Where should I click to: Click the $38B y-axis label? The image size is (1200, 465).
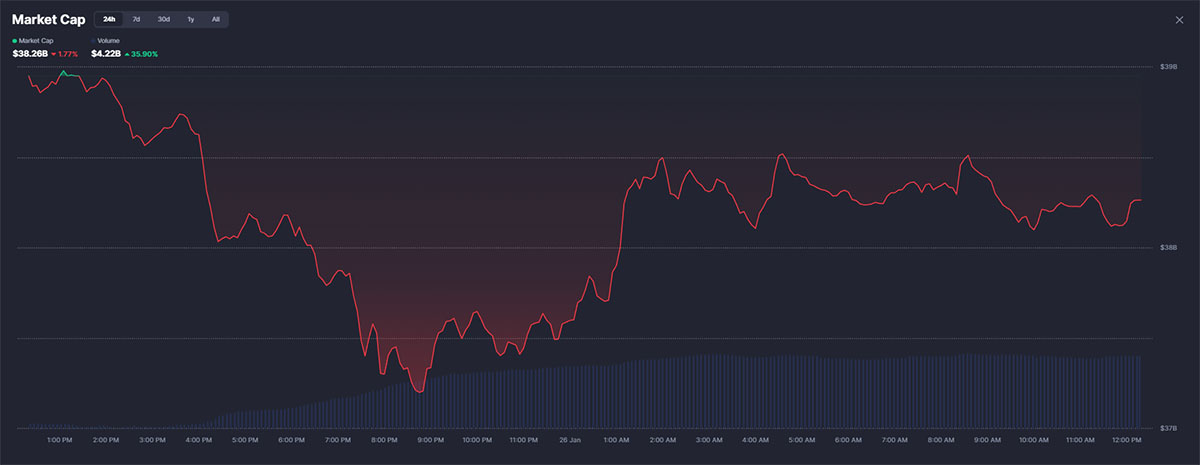pyautogui.click(x=1170, y=248)
